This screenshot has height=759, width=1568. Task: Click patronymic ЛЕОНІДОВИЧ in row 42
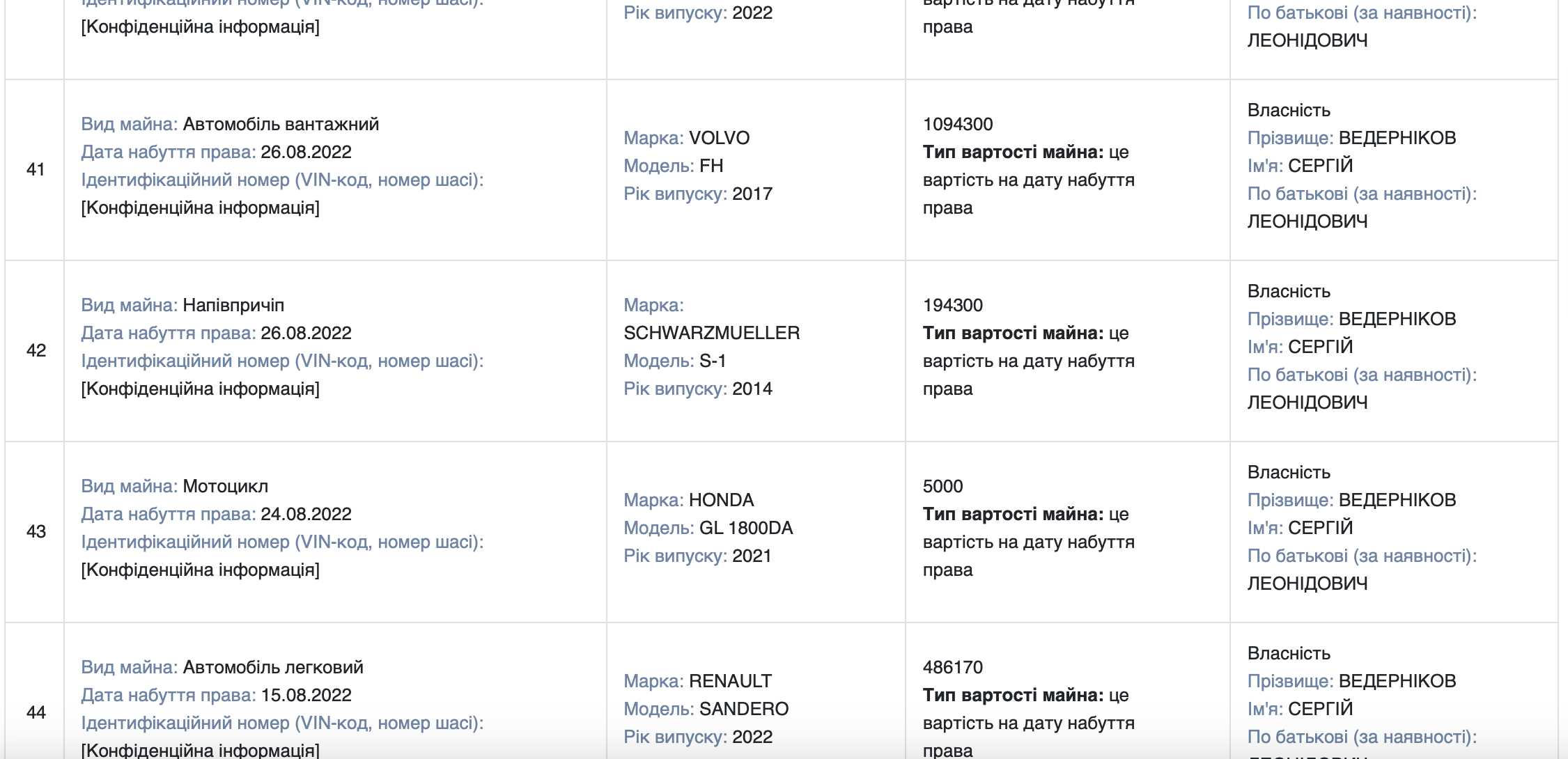pos(1307,402)
